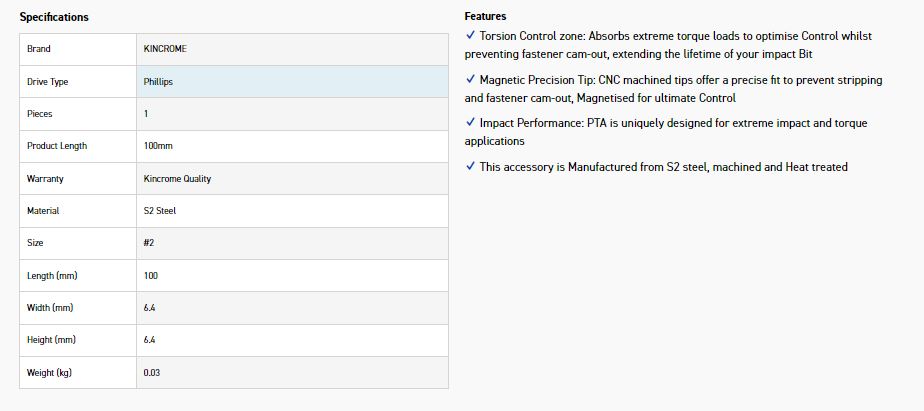
Task: Click the Features heading
Action: (485, 16)
